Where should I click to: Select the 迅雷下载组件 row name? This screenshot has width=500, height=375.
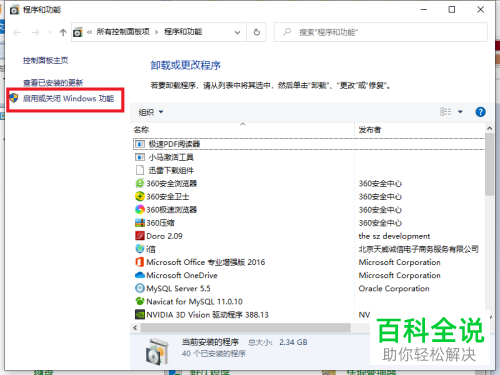[x=171, y=170]
